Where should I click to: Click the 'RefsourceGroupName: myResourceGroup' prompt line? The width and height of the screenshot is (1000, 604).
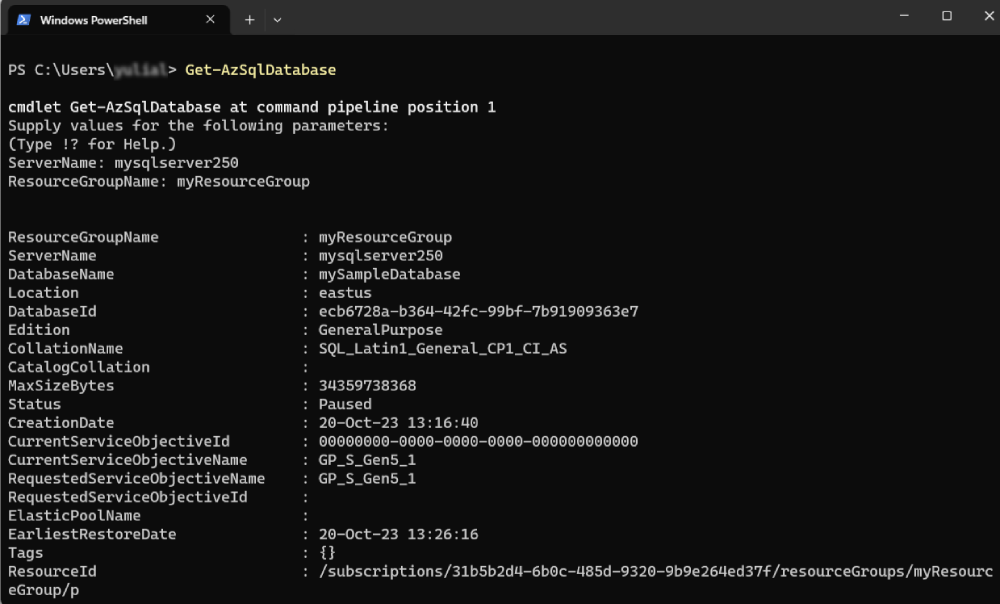(159, 181)
